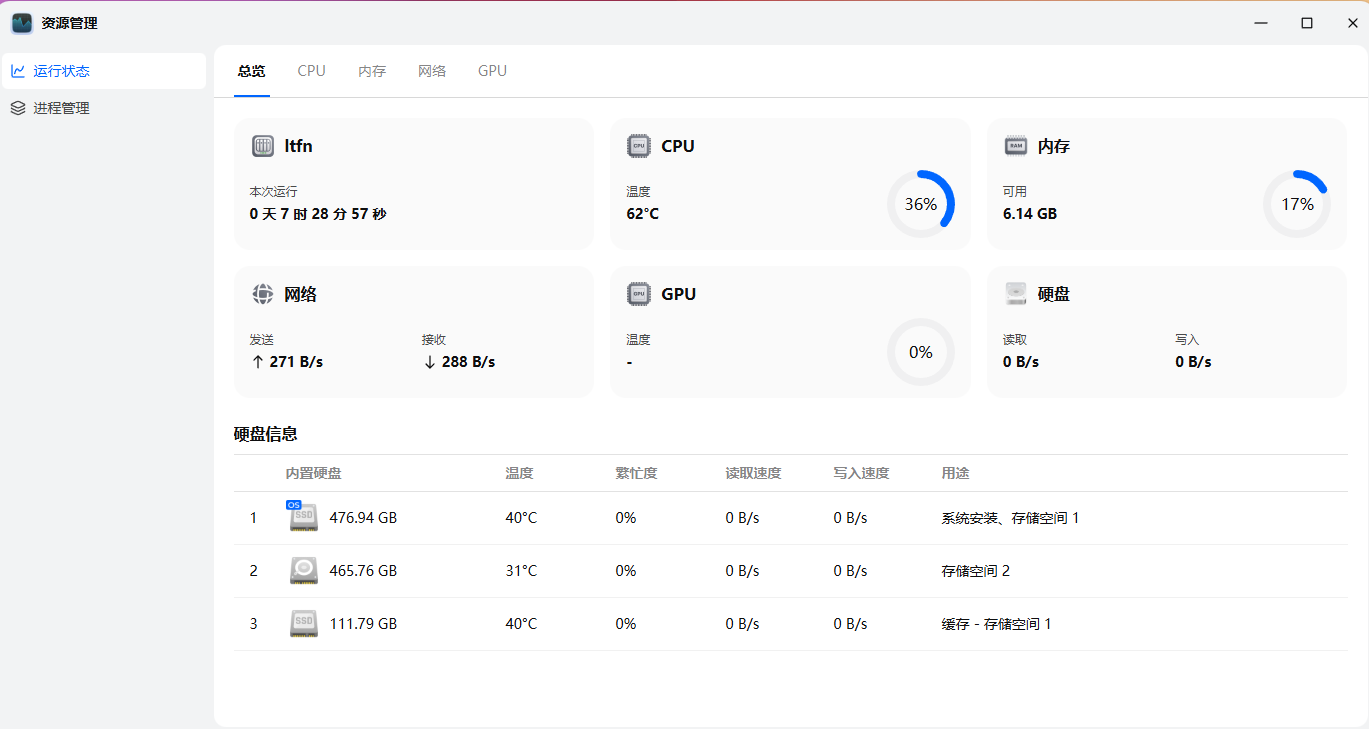Viewport: 1369px width, 729px height.
Task: Click the GPU chip icon
Action: [x=638, y=294]
